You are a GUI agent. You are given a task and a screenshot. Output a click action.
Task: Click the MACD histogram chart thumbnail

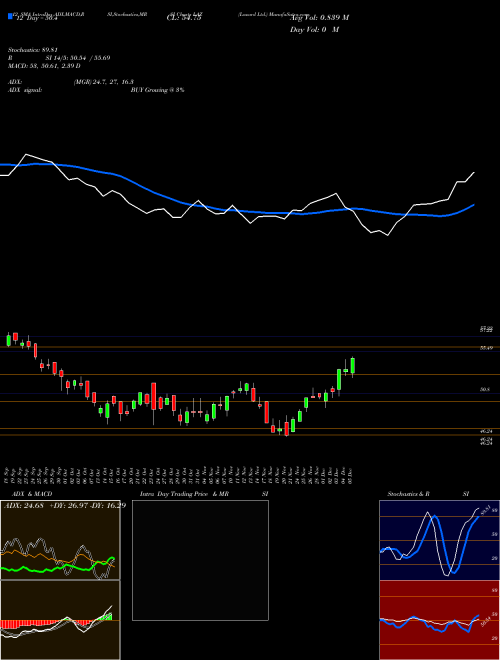pyautogui.click(x=60, y=620)
